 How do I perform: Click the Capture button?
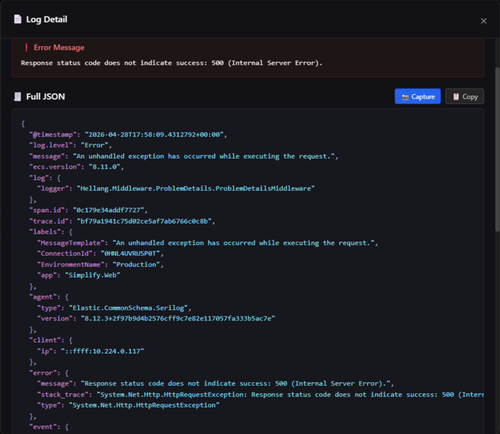(x=418, y=96)
